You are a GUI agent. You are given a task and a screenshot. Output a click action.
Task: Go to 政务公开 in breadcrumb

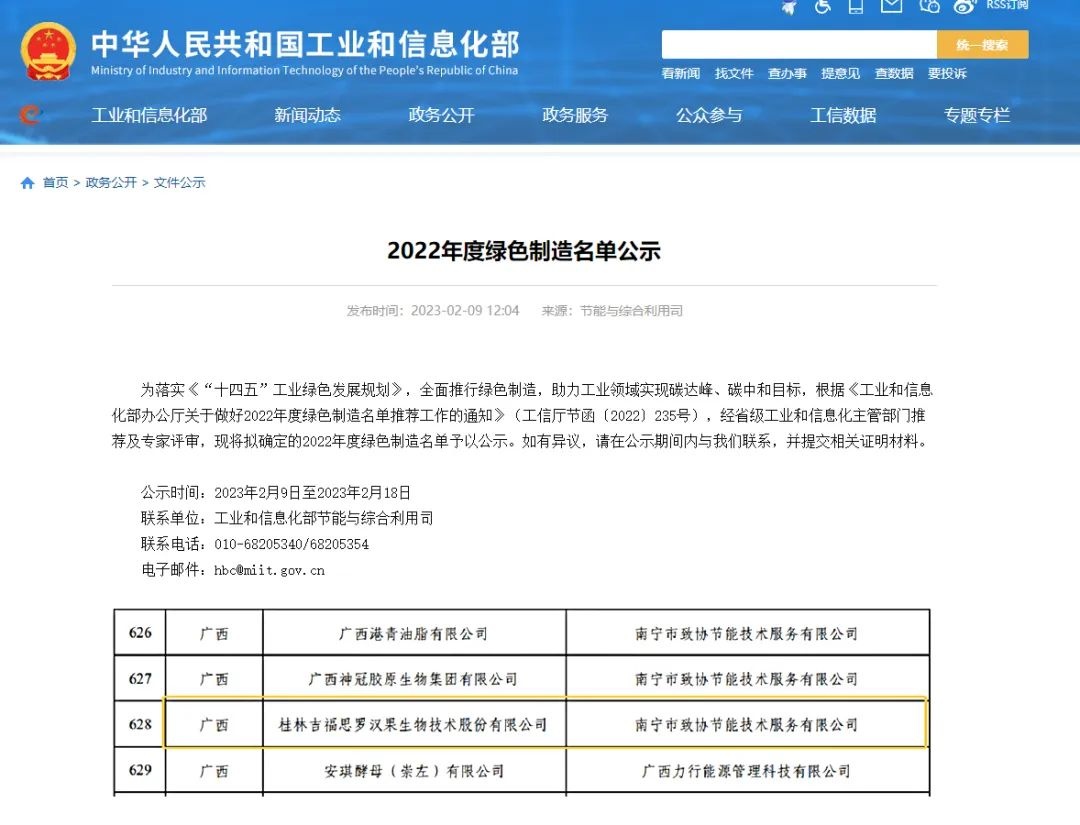point(111,182)
